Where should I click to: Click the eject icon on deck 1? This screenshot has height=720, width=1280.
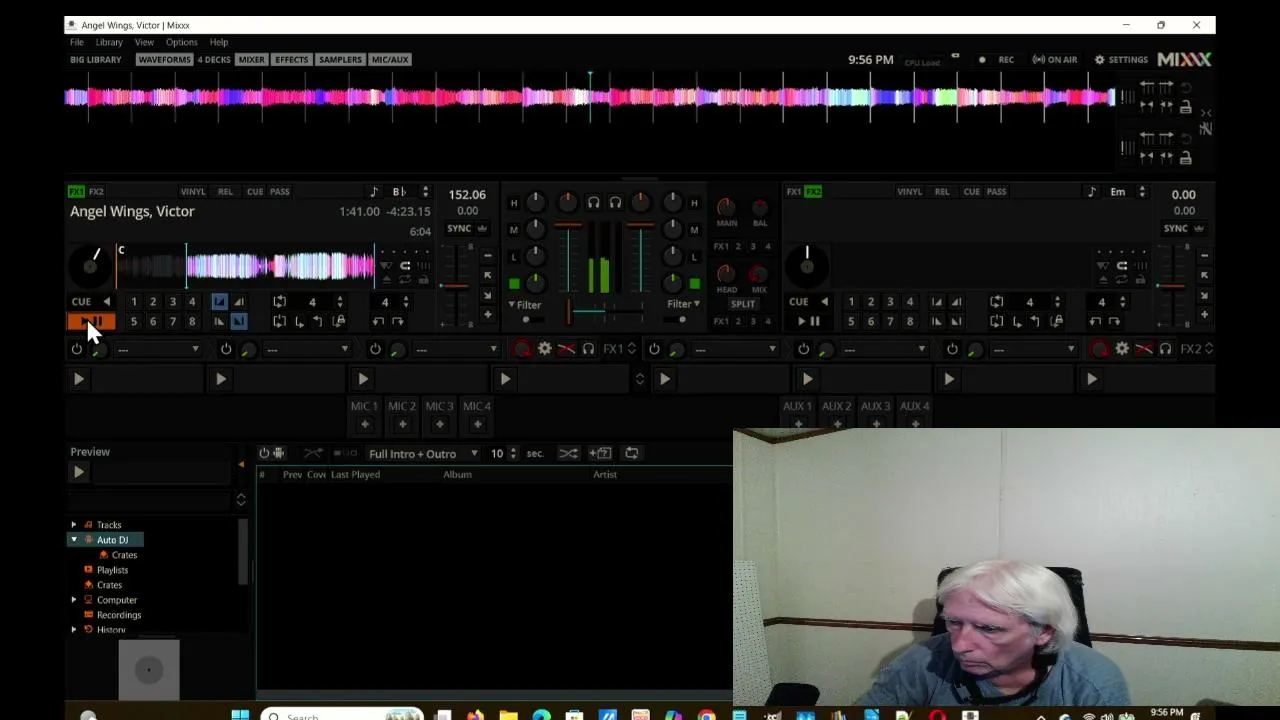coord(387,280)
